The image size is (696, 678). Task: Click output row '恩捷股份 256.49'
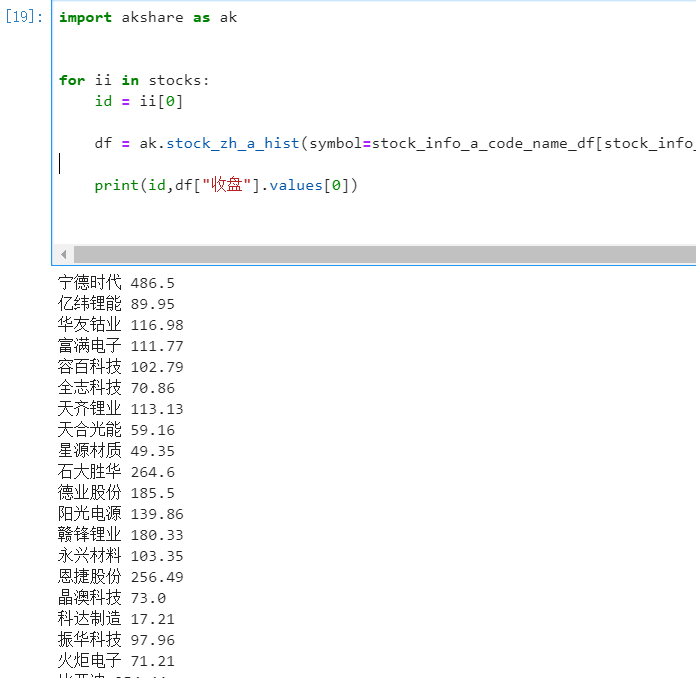pyautogui.click(x=120, y=577)
